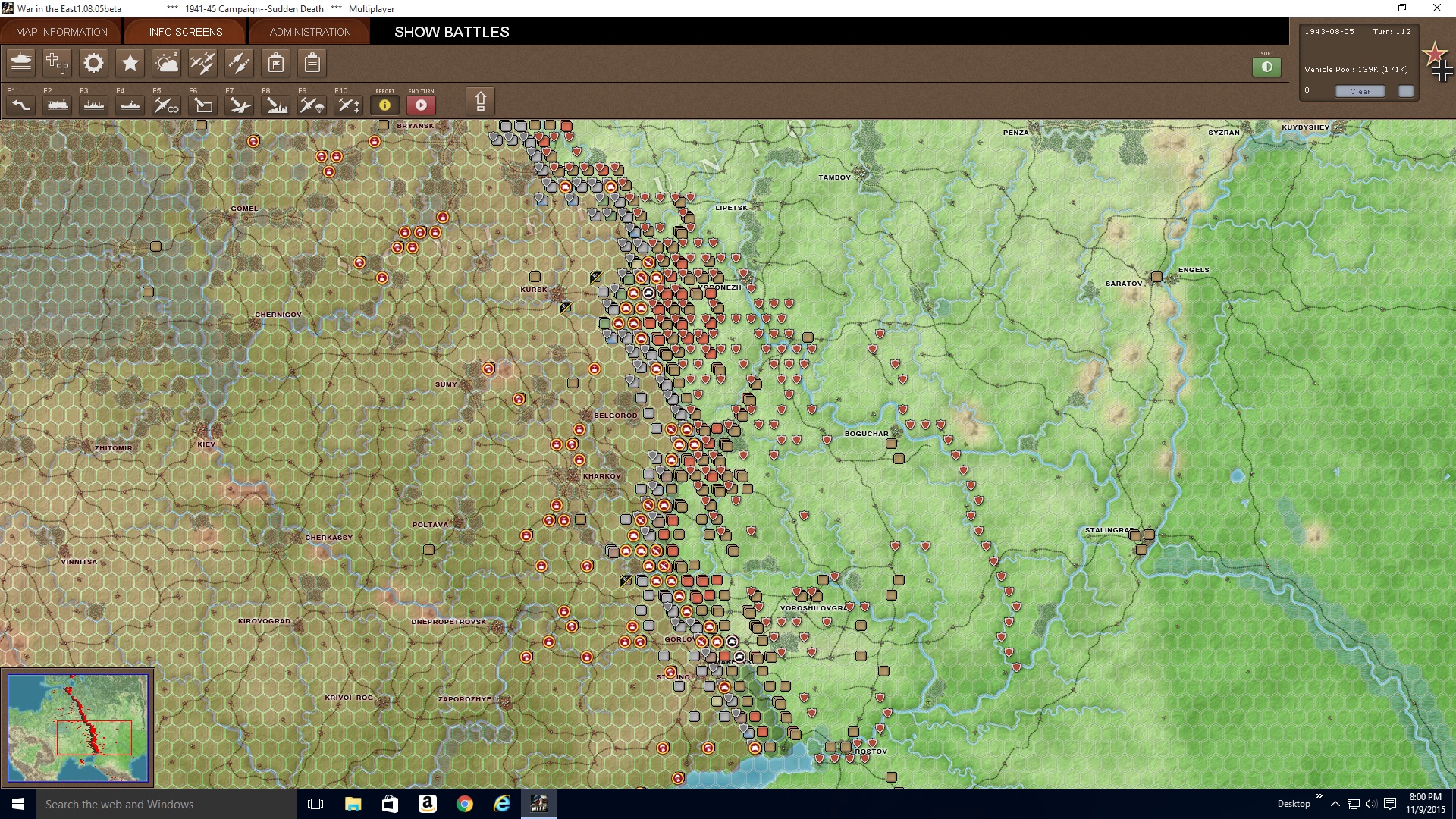Click the Lipetsk city label on map
This screenshot has height=819, width=1456.
[x=731, y=208]
